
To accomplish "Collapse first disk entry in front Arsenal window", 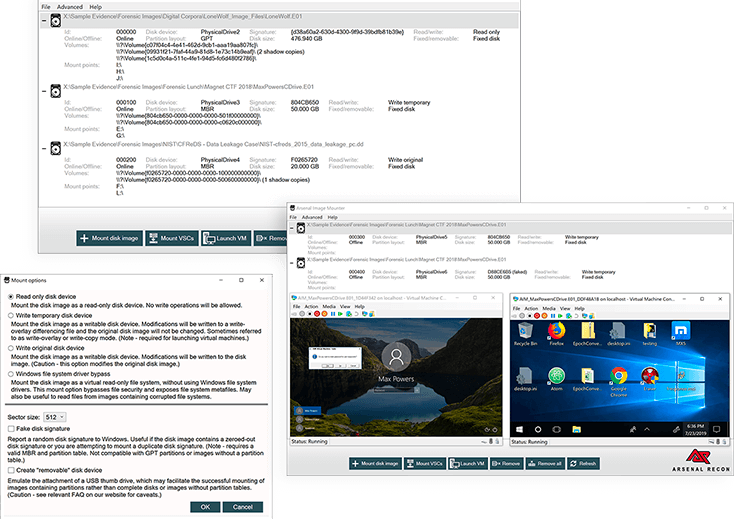I will (x=292, y=228).
